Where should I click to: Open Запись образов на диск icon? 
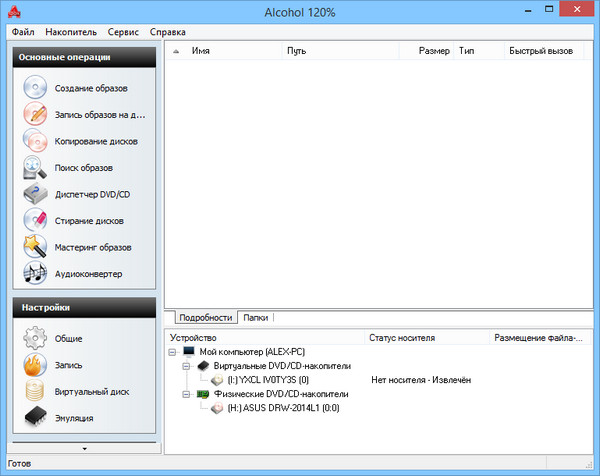36,114
